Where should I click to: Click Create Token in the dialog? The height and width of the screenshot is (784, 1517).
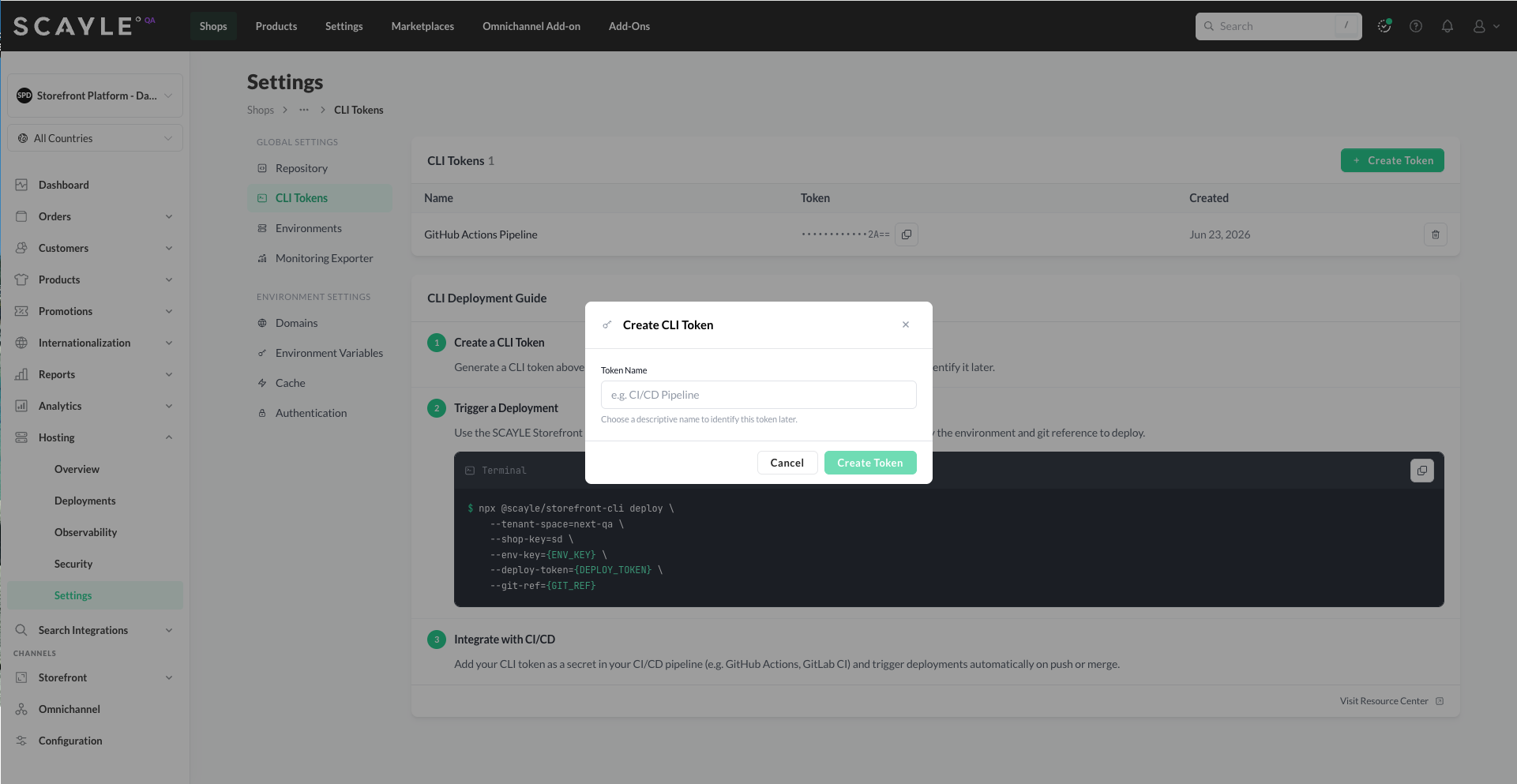click(x=870, y=463)
